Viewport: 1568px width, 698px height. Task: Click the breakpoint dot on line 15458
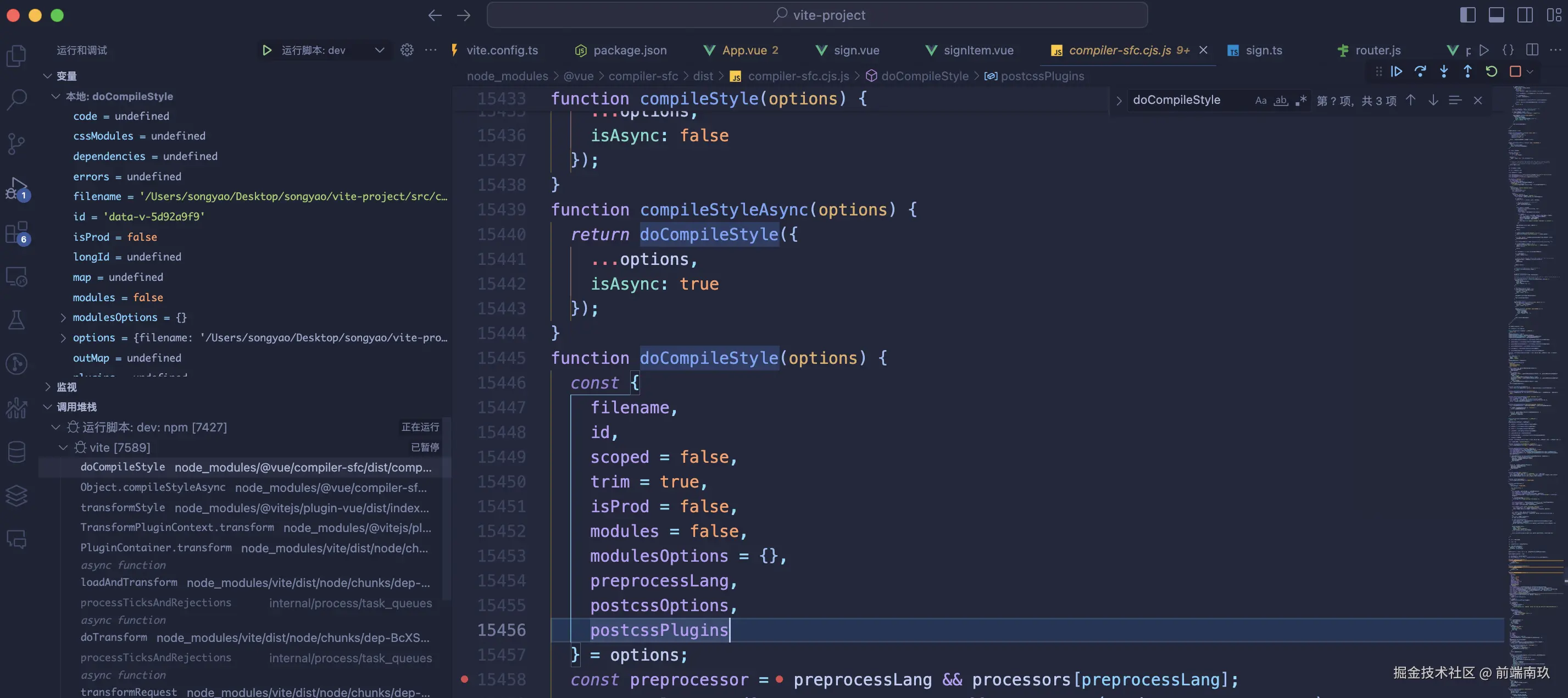pyautogui.click(x=464, y=679)
